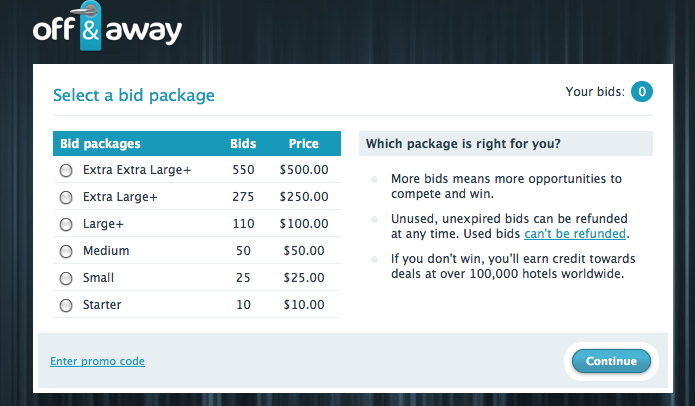Click the Your bids counter badge
Screen dimensions: 695x406
coord(641,92)
